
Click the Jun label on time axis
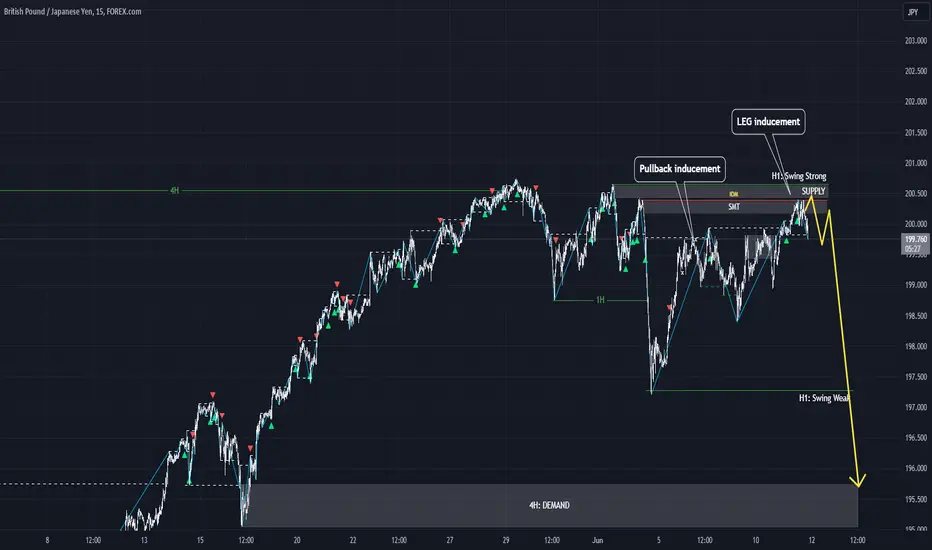coord(597,540)
